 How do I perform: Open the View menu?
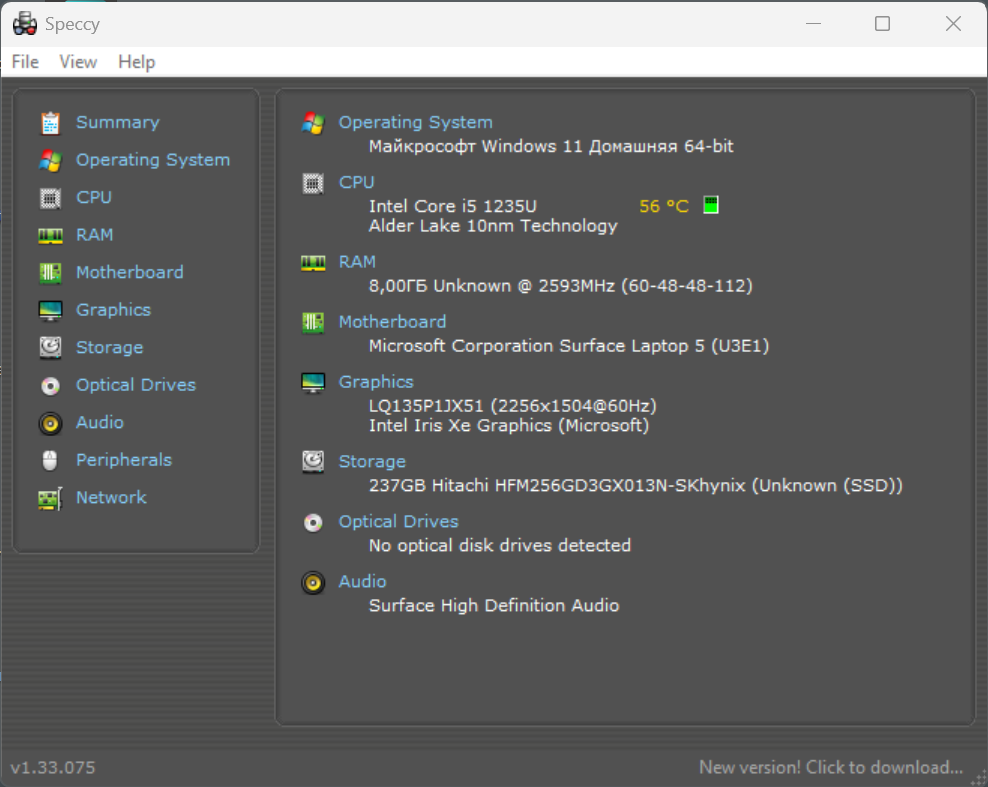[x=78, y=62]
